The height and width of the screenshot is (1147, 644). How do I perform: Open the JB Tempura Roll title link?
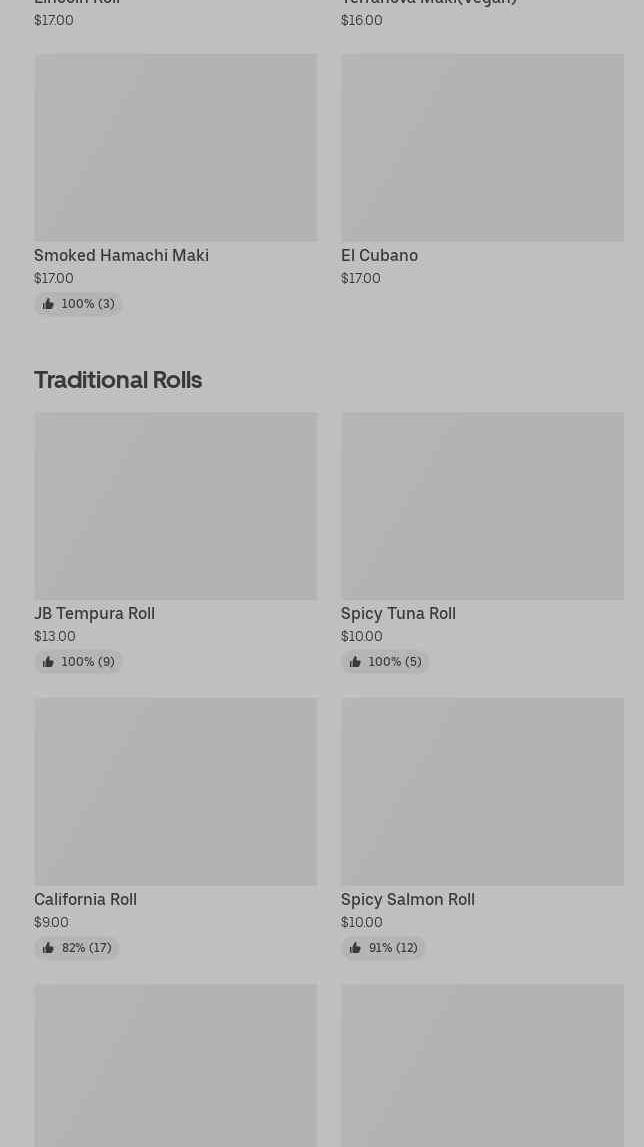pos(94,614)
